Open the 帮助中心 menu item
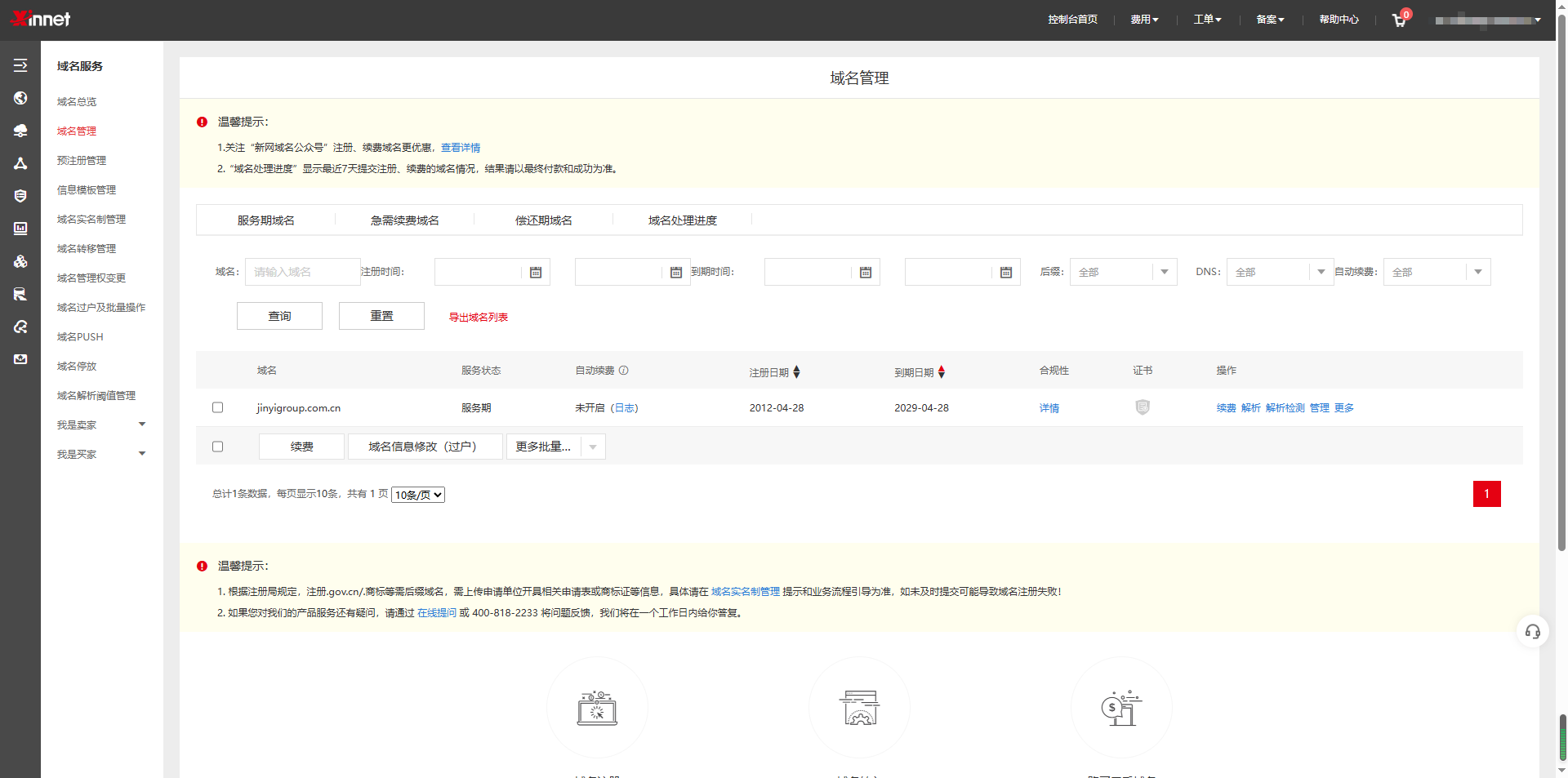Image resolution: width=1568 pixels, height=778 pixels. (1339, 19)
